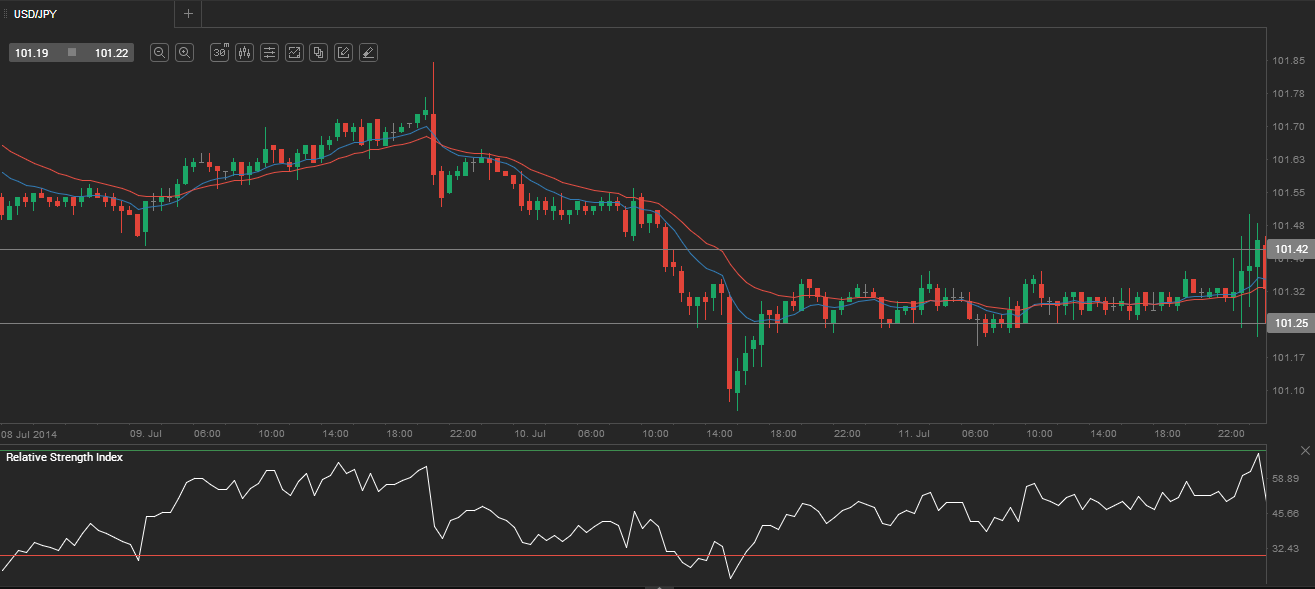The height and width of the screenshot is (589, 1315).
Task: Zoom in on the chart
Action: click(x=184, y=53)
